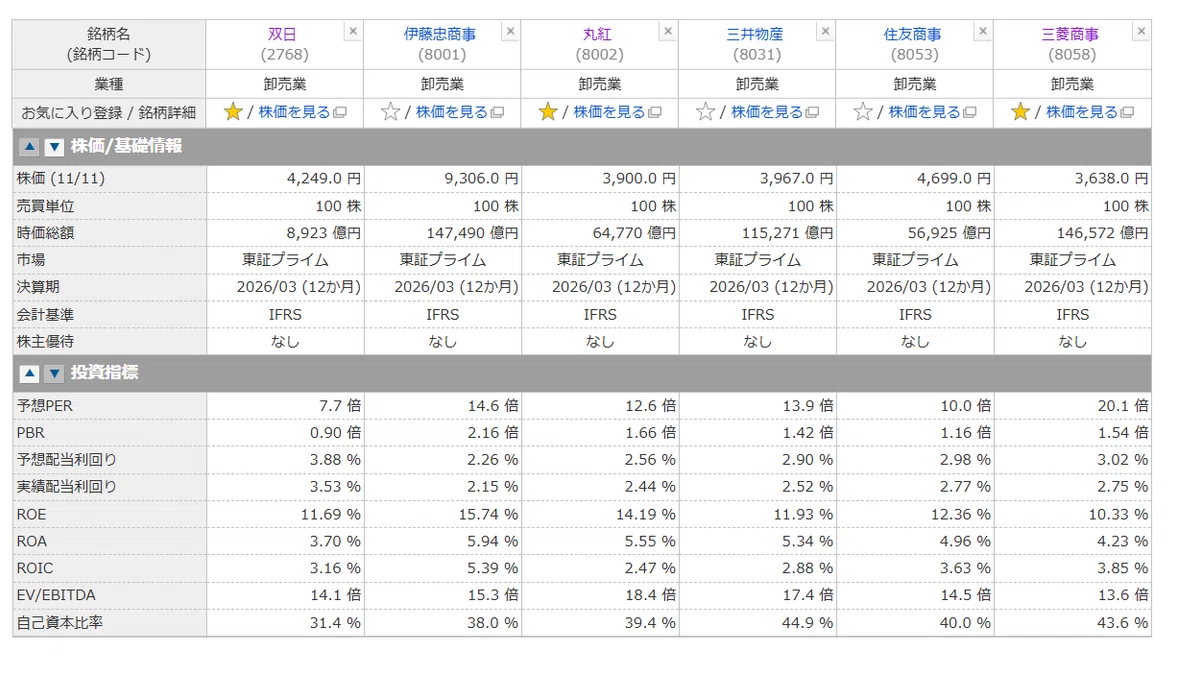Image resolution: width=1200 pixels, height=675 pixels.
Task: Click the 三井物産 company name link
Action: (756, 35)
